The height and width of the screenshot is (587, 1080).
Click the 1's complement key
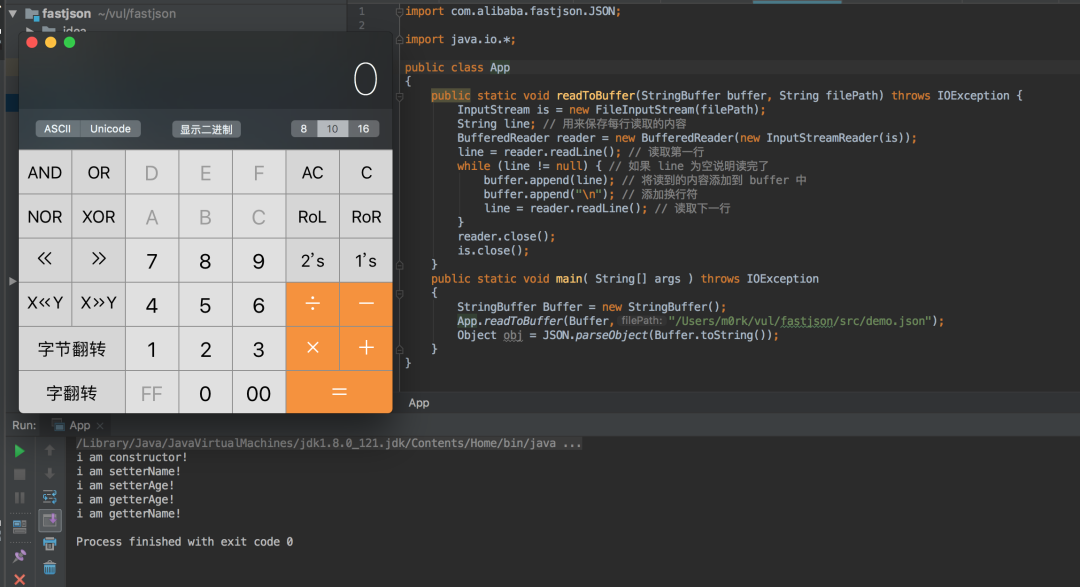[366, 260]
